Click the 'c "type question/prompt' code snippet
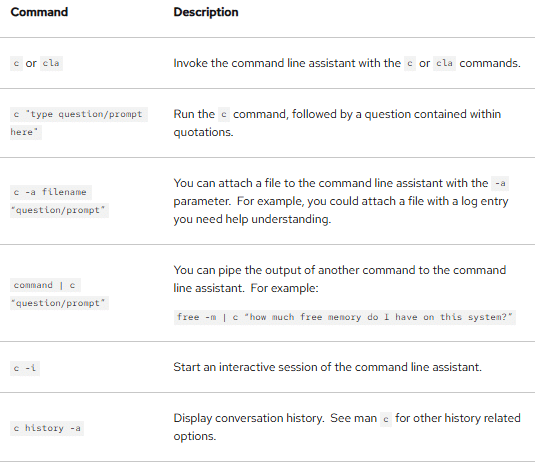This screenshot has height=469, width=543. click(x=79, y=114)
